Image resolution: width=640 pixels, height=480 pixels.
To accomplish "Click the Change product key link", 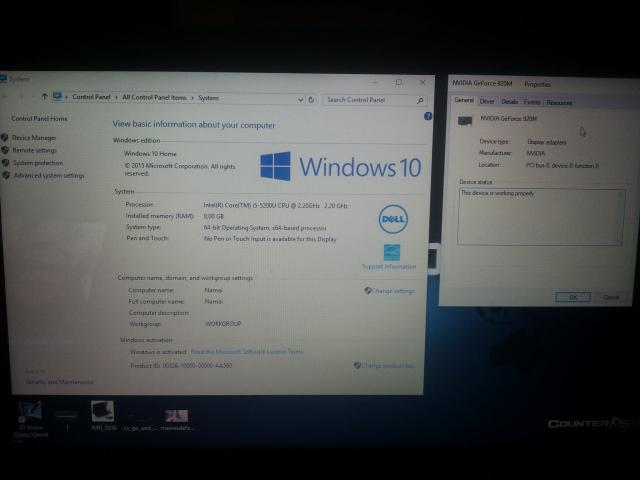I will pyautogui.click(x=388, y=366).
